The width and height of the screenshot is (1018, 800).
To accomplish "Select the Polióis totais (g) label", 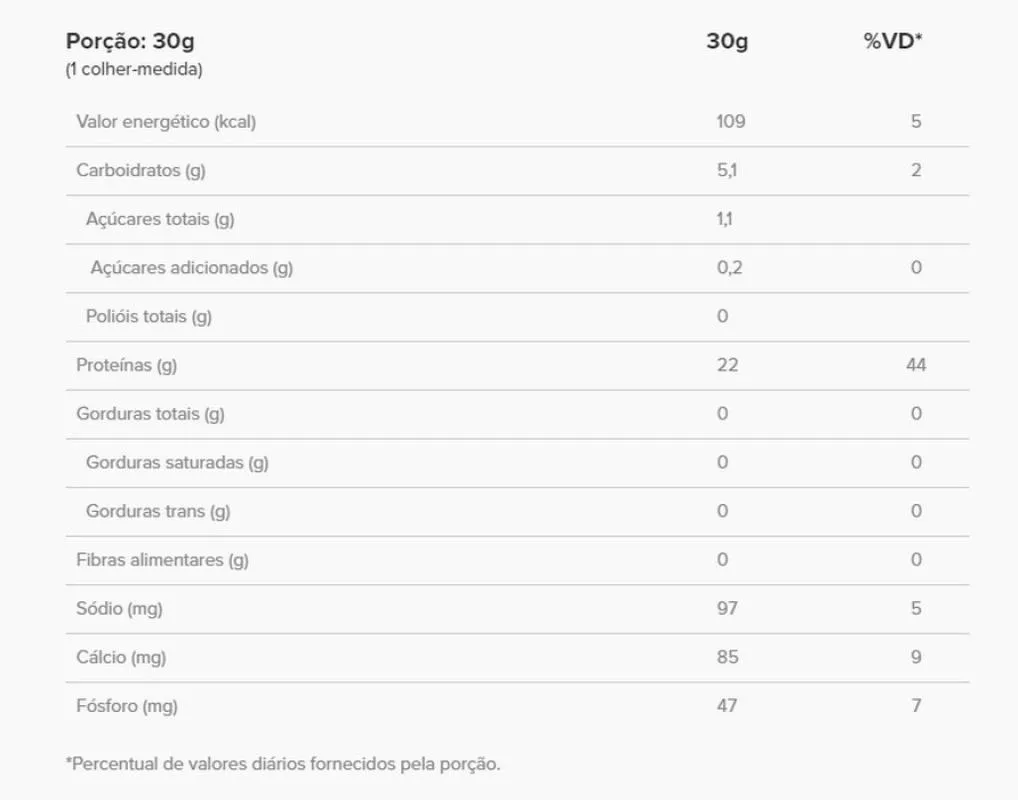I will click(149, 316).
